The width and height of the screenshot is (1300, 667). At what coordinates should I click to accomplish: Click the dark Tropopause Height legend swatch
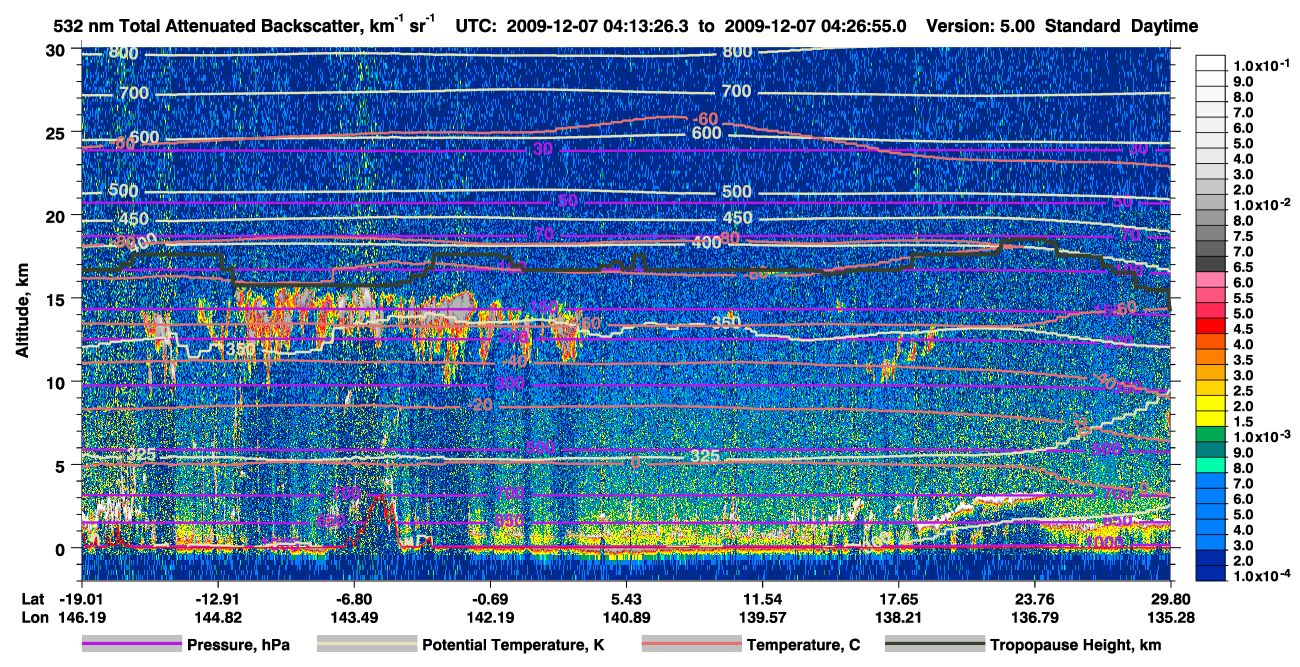(x=935, y=644)
